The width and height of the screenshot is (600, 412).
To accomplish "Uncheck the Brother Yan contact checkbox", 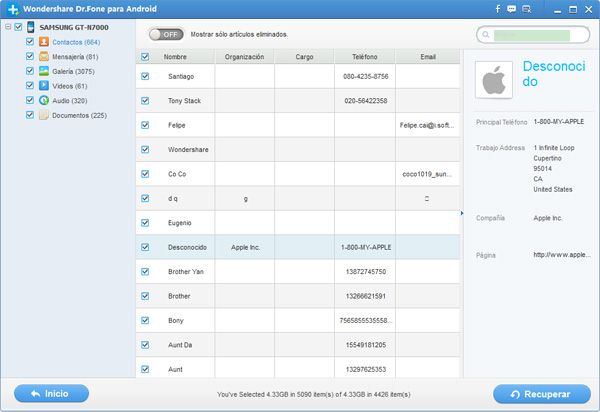I will click(145, 272).
